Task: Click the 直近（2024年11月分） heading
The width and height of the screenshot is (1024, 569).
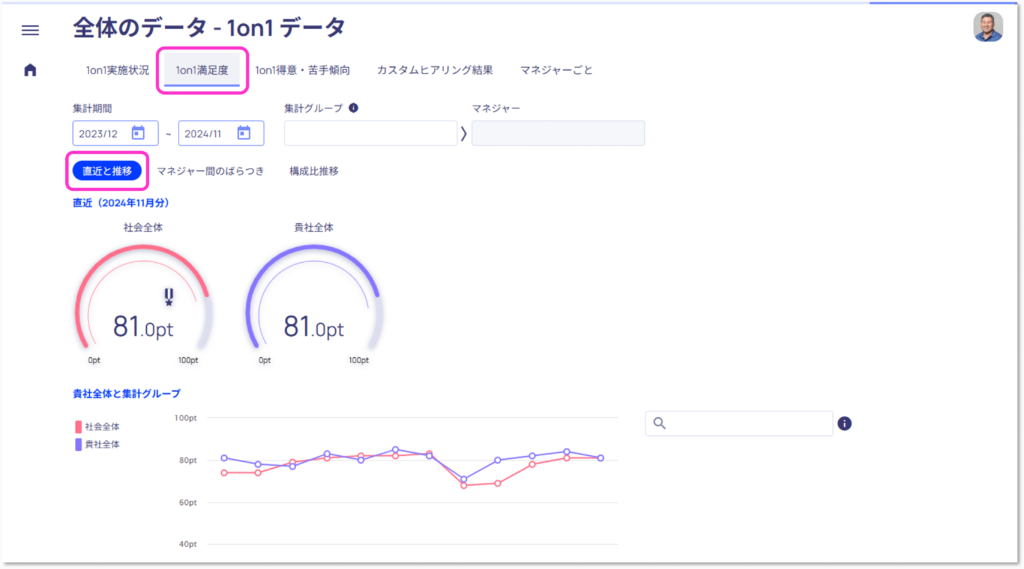Action: (121, 203)
